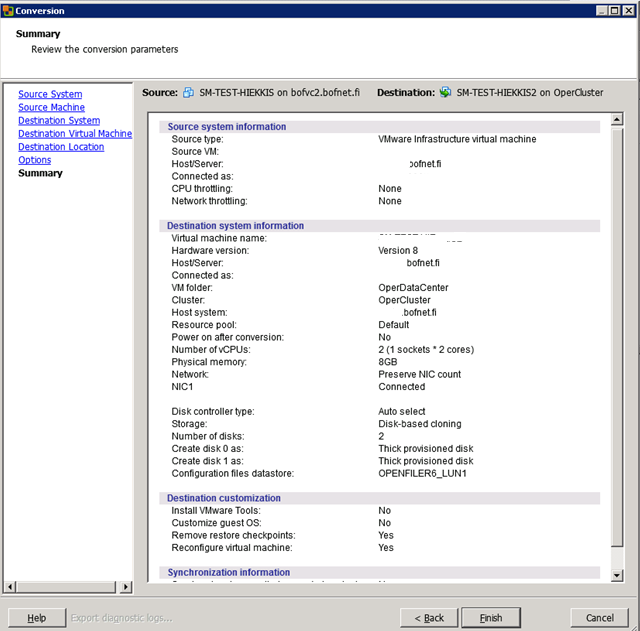The image size is (640, 631).
Task: Go to Destination Virtual Machine step
Action: (x=75, y=133)
